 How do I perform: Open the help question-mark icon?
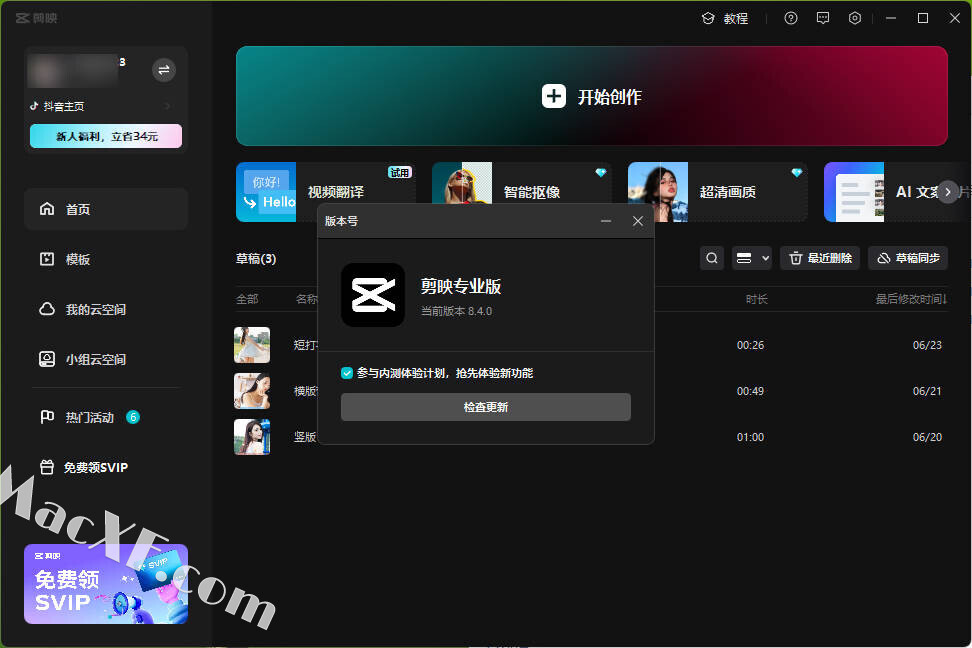coord(791,18)
